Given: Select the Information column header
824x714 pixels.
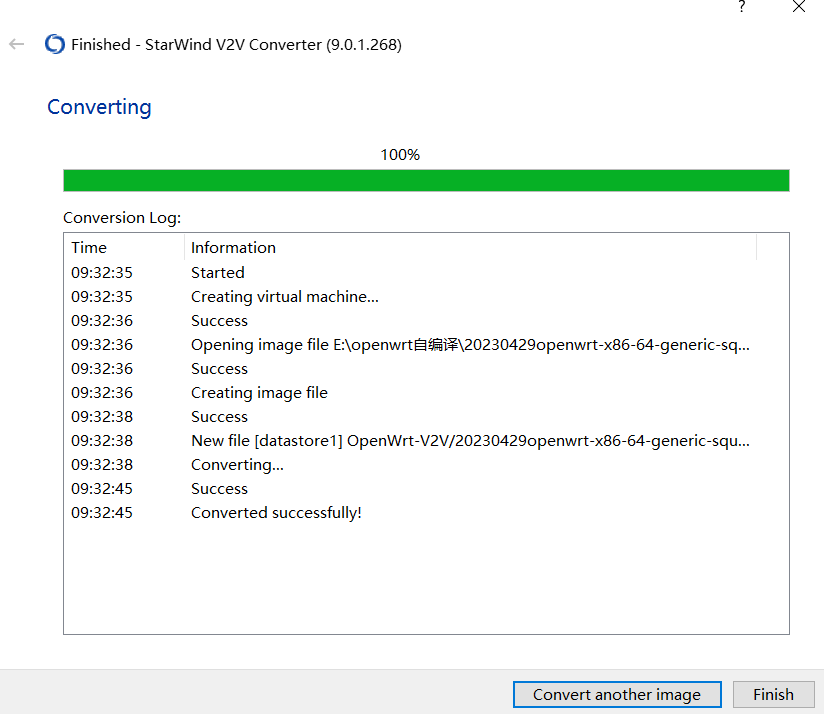Looking at the screenshot, I should click(470, 247).
